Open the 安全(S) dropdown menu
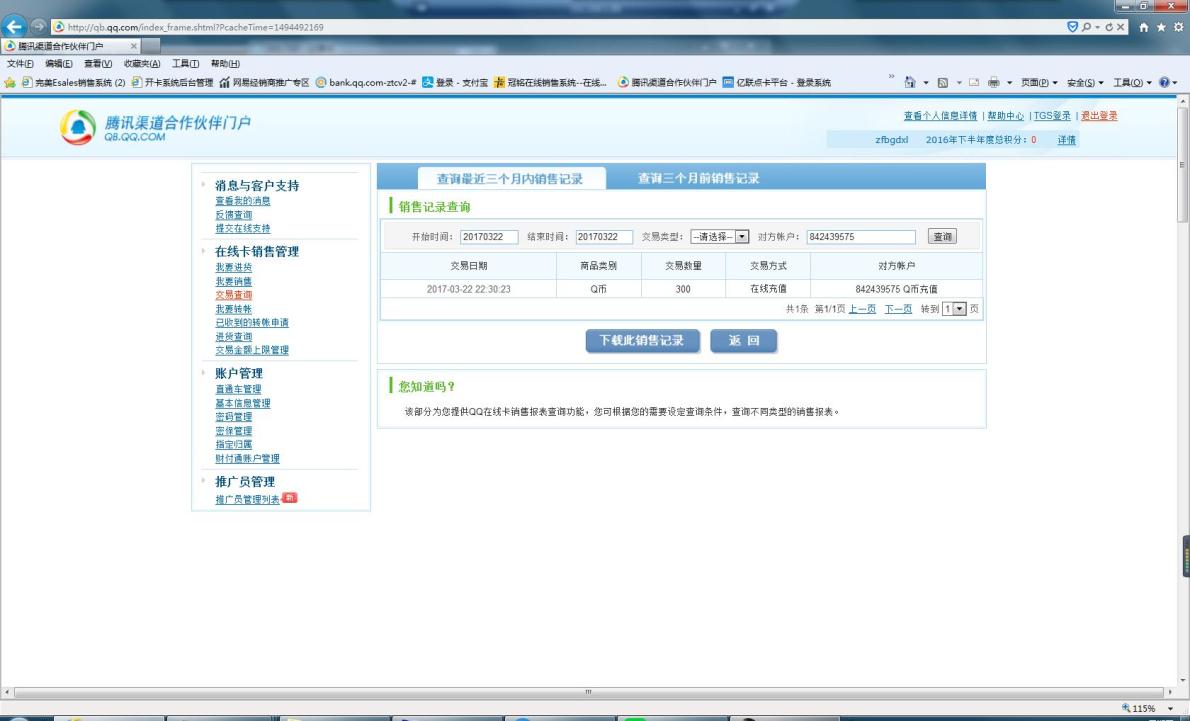The image size is (1190, 721). (x=1085, y=82)
